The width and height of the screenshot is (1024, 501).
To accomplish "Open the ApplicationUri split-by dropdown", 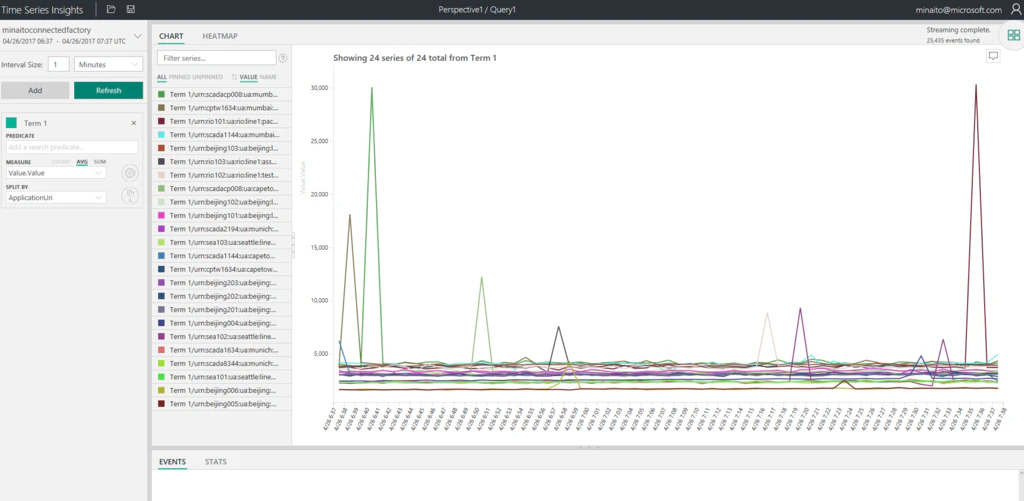I will click(x=56, y=197).
